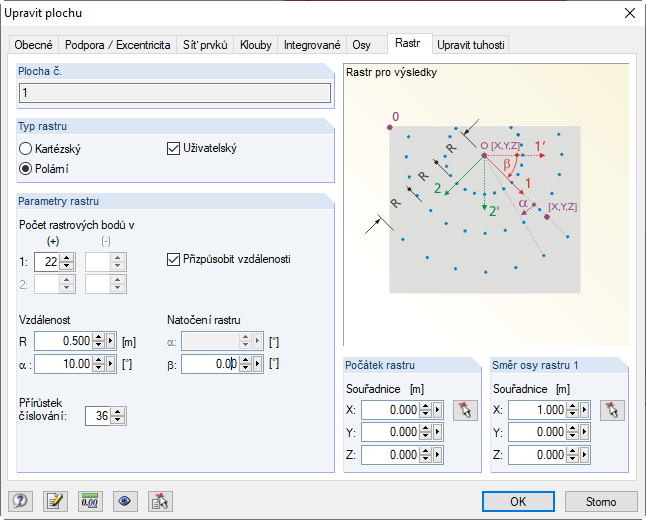
Task: Select the Rastr tab
Action: coord(408,43)
